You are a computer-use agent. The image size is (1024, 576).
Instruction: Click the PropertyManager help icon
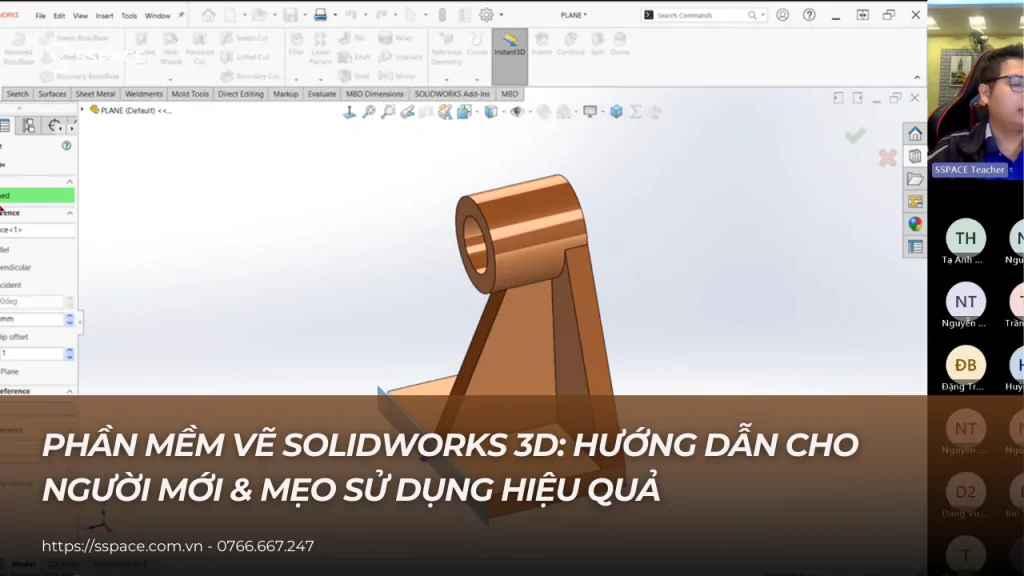67,146
